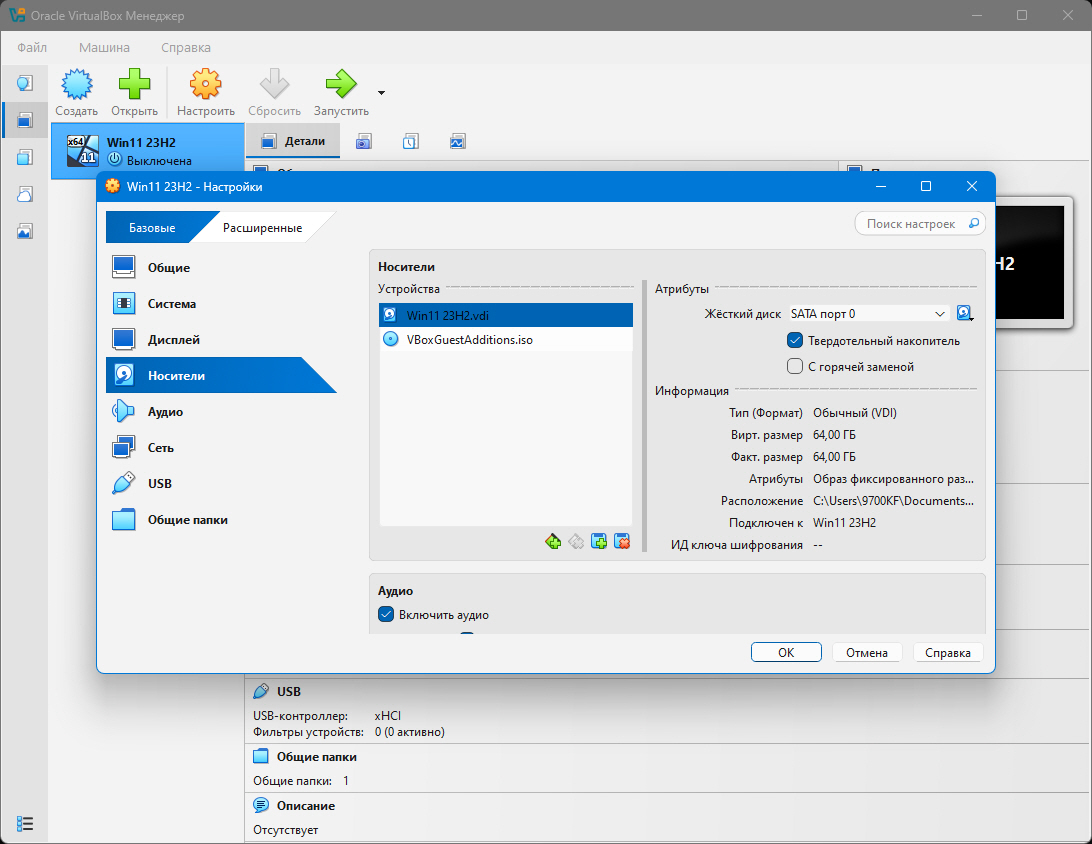Switch to the Базовые settings tab
The image size is (1092, 844).
point(152,228)
